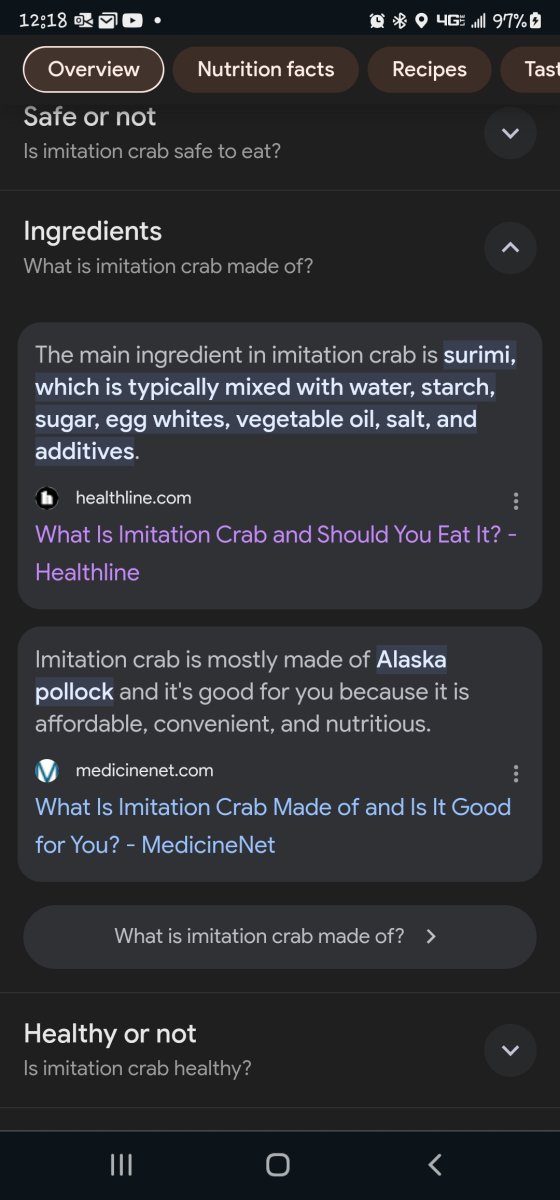Expand the Healthy or not section
This screenshot has height=1200, width=560.
click(510, 1050)
